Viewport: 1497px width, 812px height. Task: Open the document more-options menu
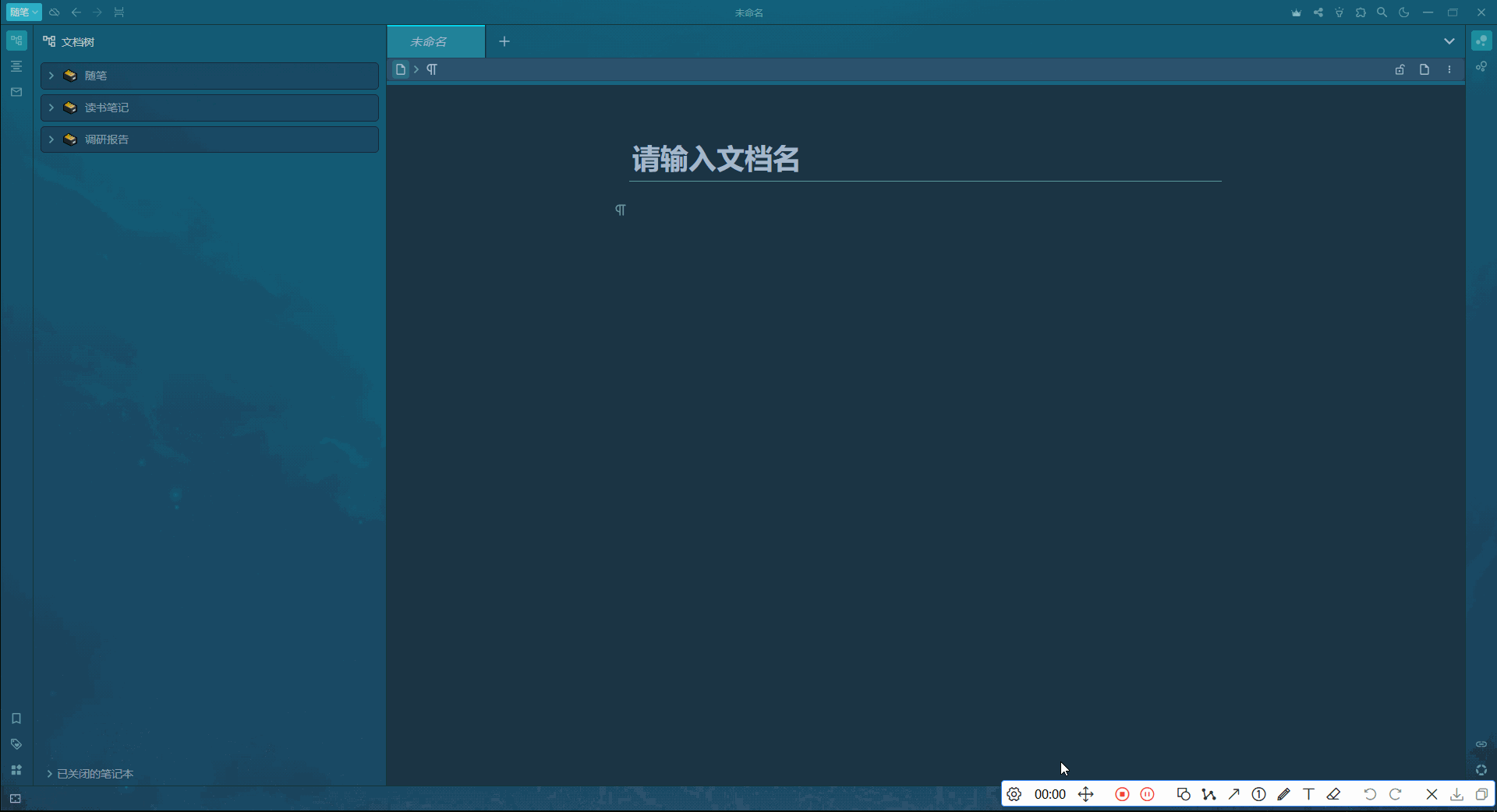tap(1450, 69)
